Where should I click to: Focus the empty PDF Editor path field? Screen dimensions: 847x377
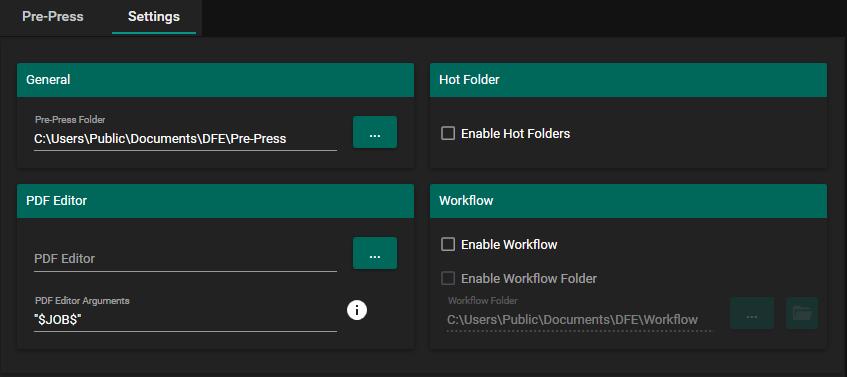(185, 259)
